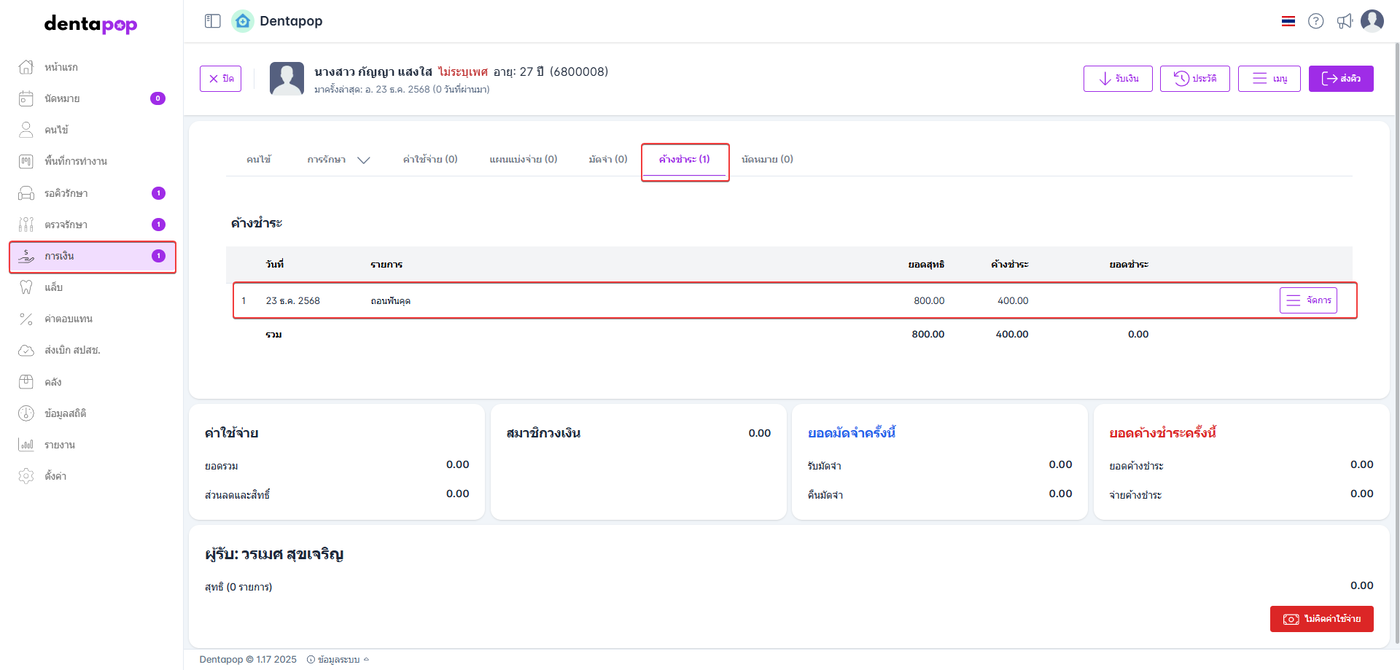Click the สมาชิกวงเงิน card title
Image resolution: width=1400 pixels, height=670 pixels.
(x=544, y=433)
